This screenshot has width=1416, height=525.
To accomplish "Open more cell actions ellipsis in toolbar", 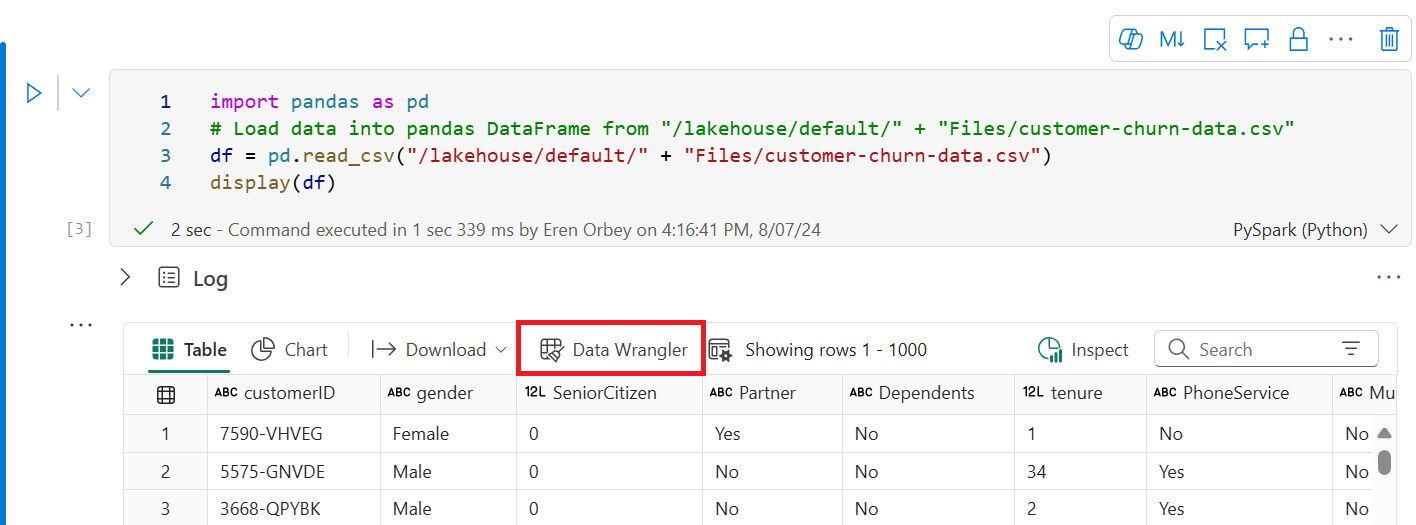I will (x=1340, y=39).
